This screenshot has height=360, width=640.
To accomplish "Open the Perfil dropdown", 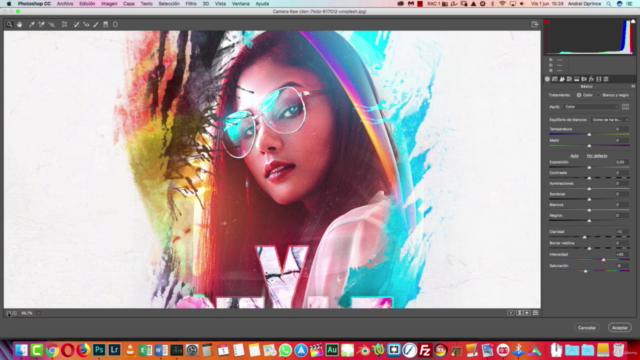I will coord(591,107).
